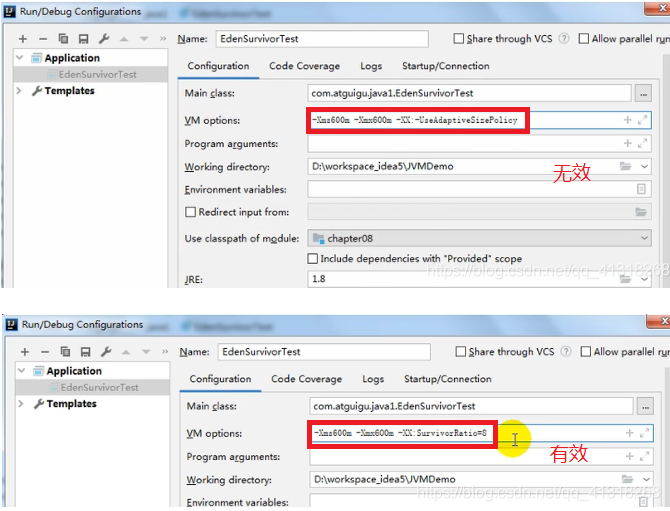Click the Move down arrow icon in upper dialog
The image size is (670, 511).
(144, 39)
